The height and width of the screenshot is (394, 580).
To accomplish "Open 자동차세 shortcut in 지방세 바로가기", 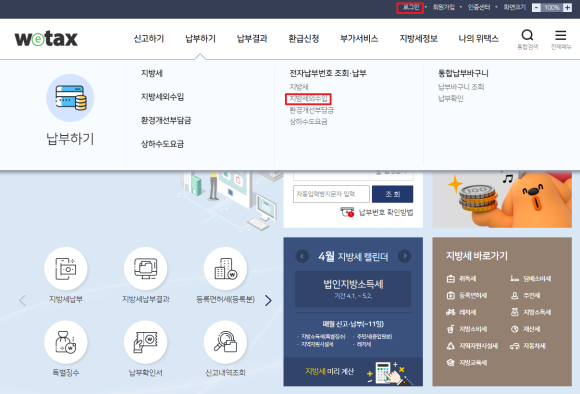I will pyautogui.click(x=528, y=346).
